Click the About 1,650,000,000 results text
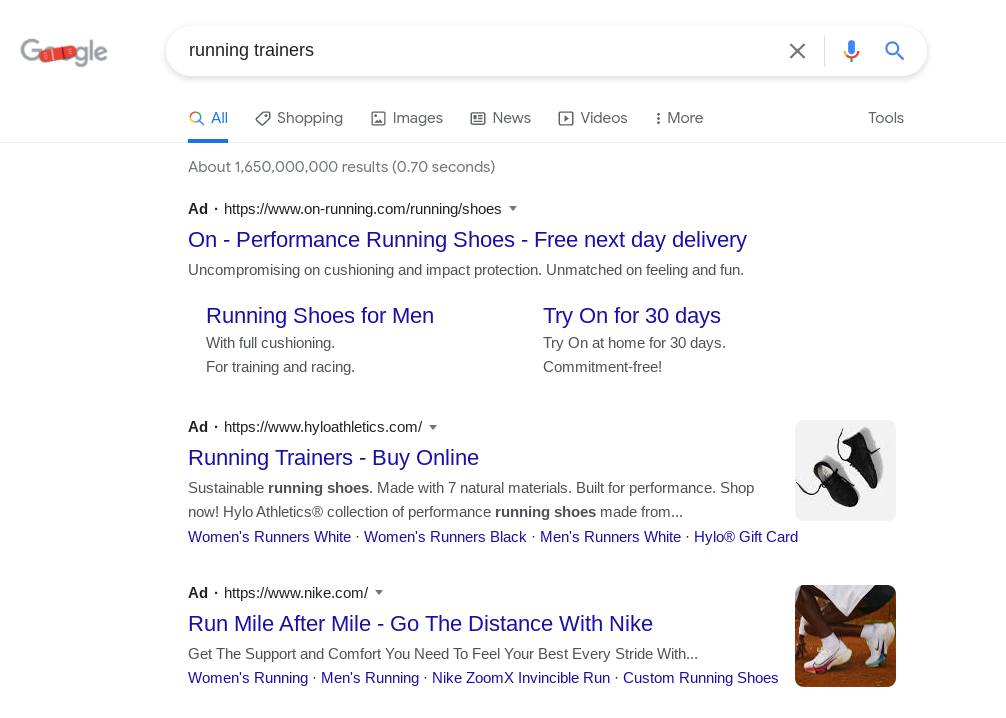Image resolution: width=1006 pixels, height=718 pixels. (341, 167)
